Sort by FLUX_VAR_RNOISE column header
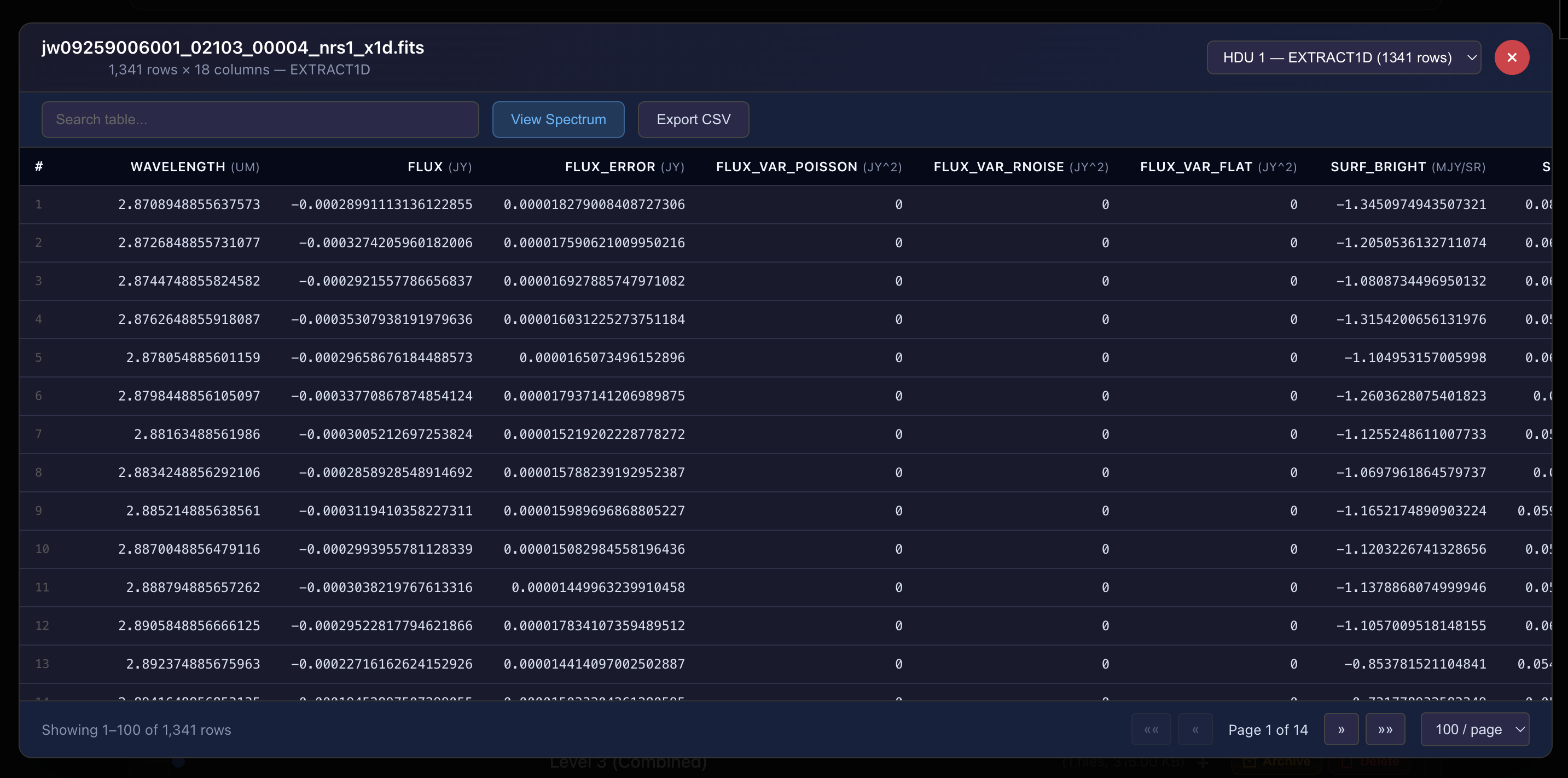This screenshot has width=1568, height=778. 1021,167
